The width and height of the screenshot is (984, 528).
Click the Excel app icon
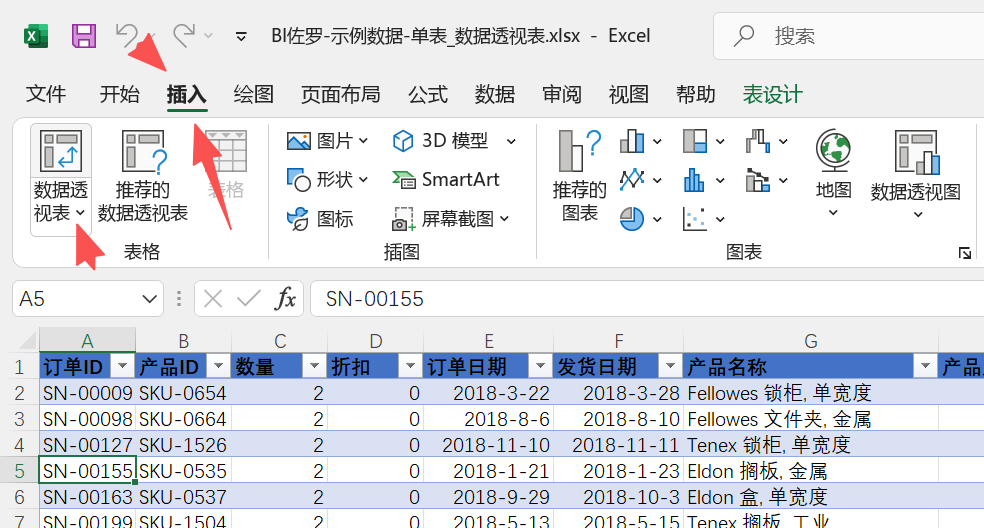(36, 36)
